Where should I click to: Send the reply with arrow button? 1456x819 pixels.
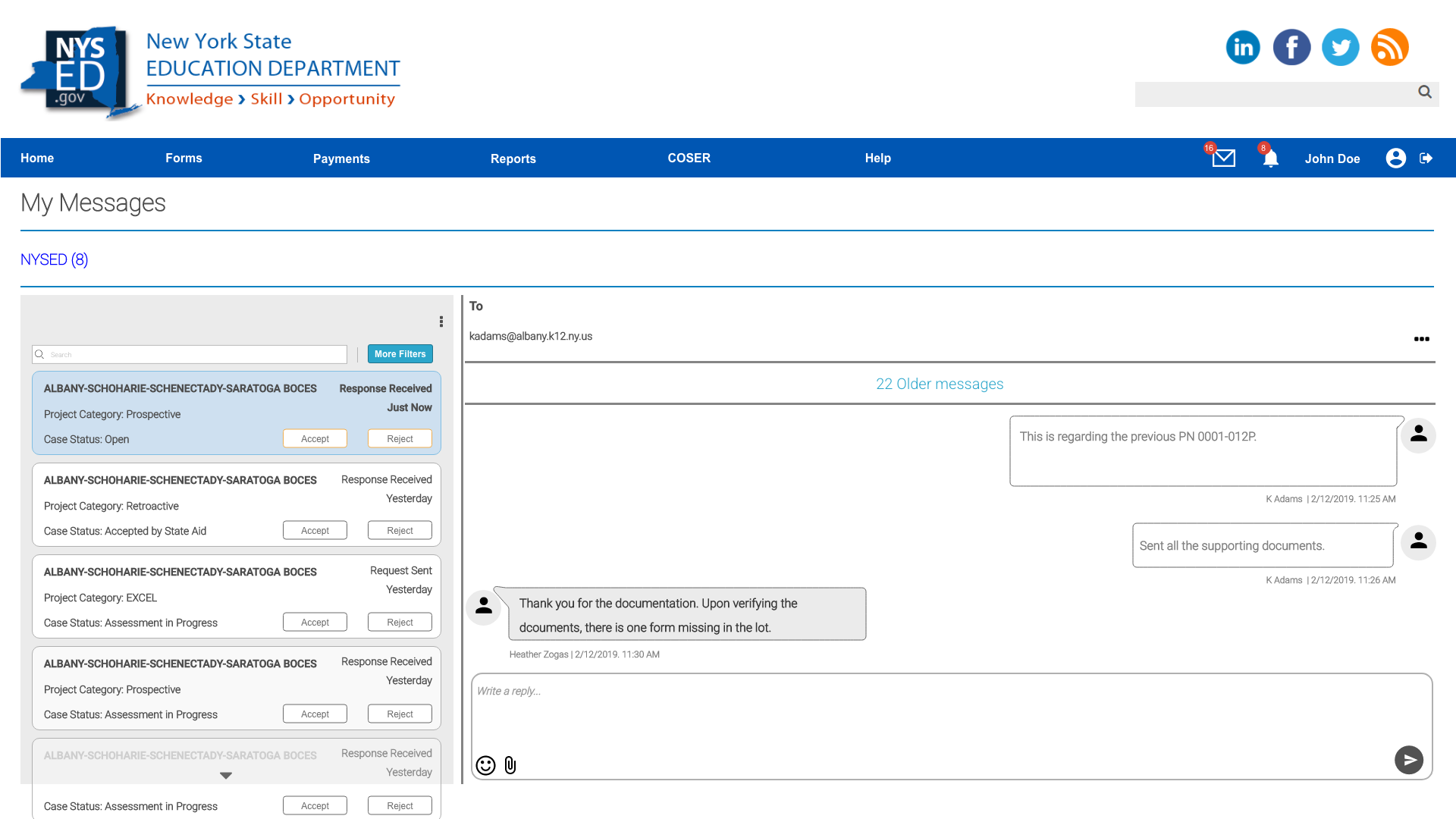(x=1408, y=760)
